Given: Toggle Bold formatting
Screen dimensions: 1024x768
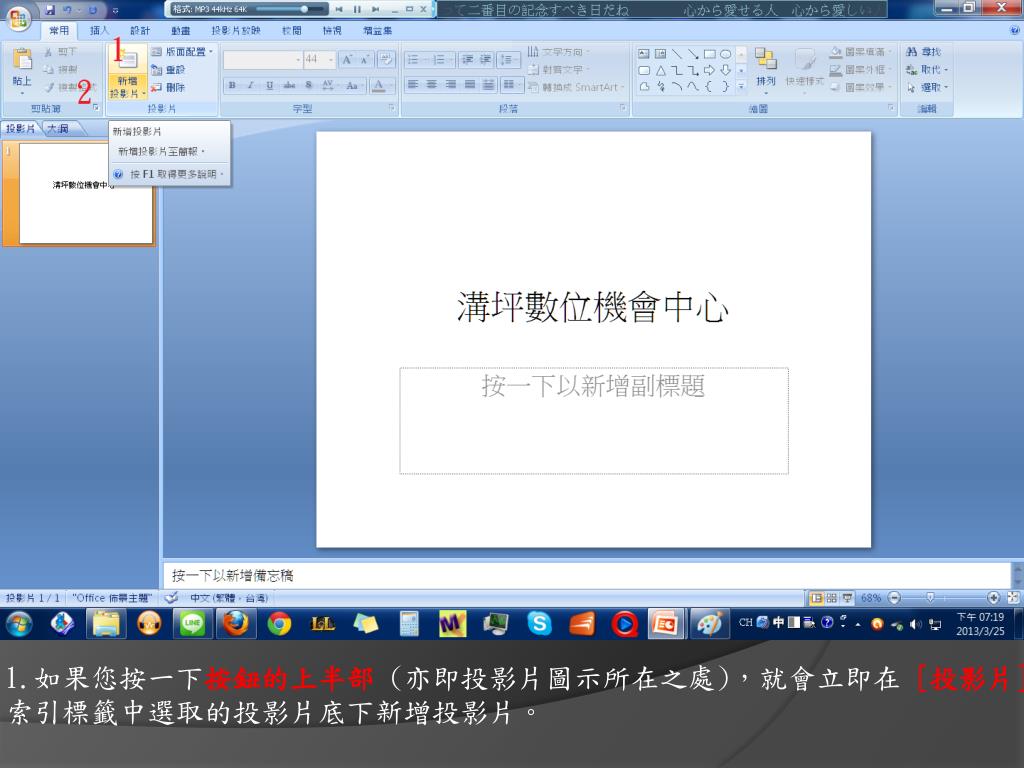Looking at the screenshot, I should (232, 86).
